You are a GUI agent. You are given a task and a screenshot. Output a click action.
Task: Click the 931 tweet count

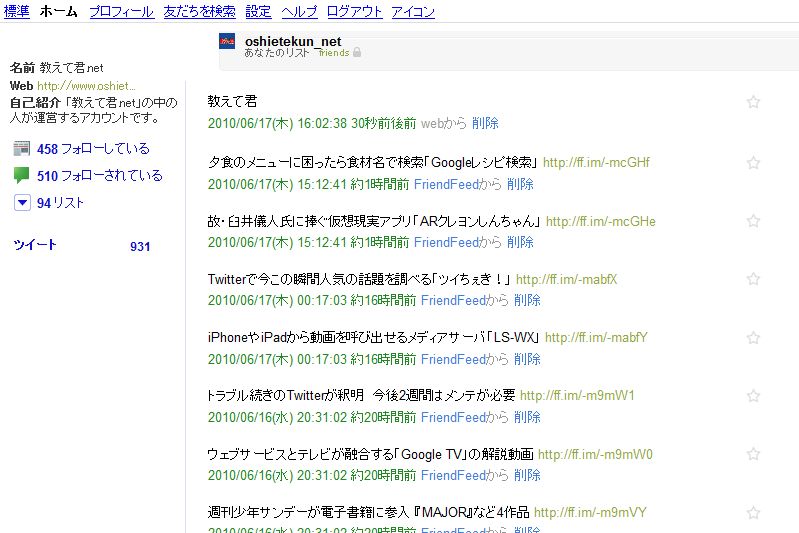[x=140, y=247]
